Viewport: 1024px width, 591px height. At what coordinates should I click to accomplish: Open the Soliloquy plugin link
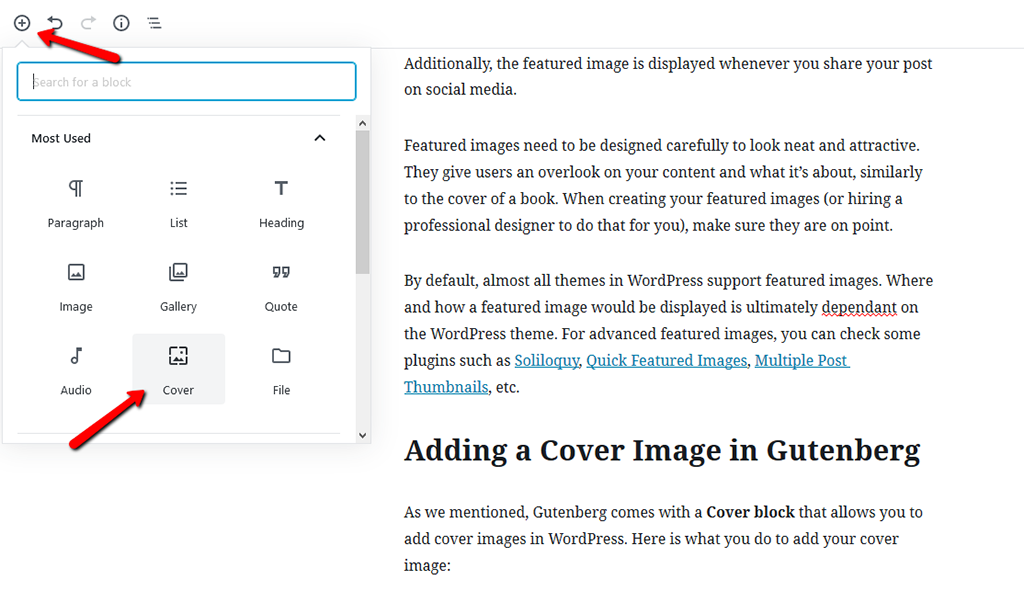[546, 360]
